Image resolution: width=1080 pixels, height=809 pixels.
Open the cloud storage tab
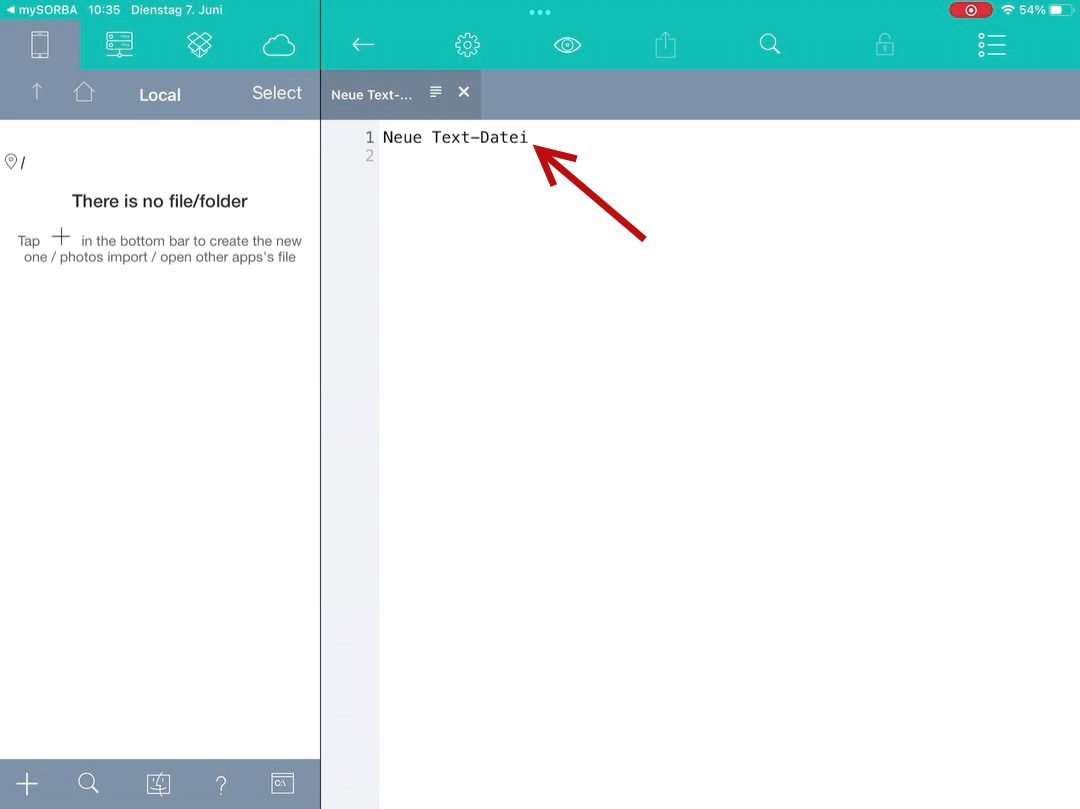click(279, 45)
